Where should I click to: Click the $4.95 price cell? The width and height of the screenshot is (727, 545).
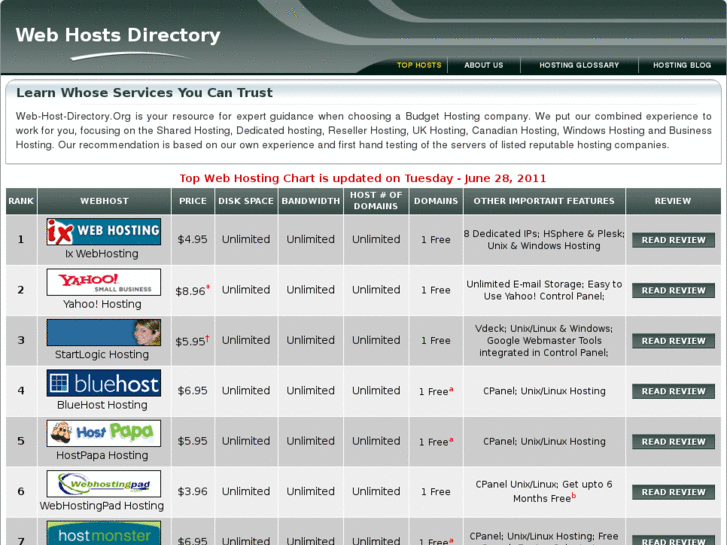coord(192,239)
